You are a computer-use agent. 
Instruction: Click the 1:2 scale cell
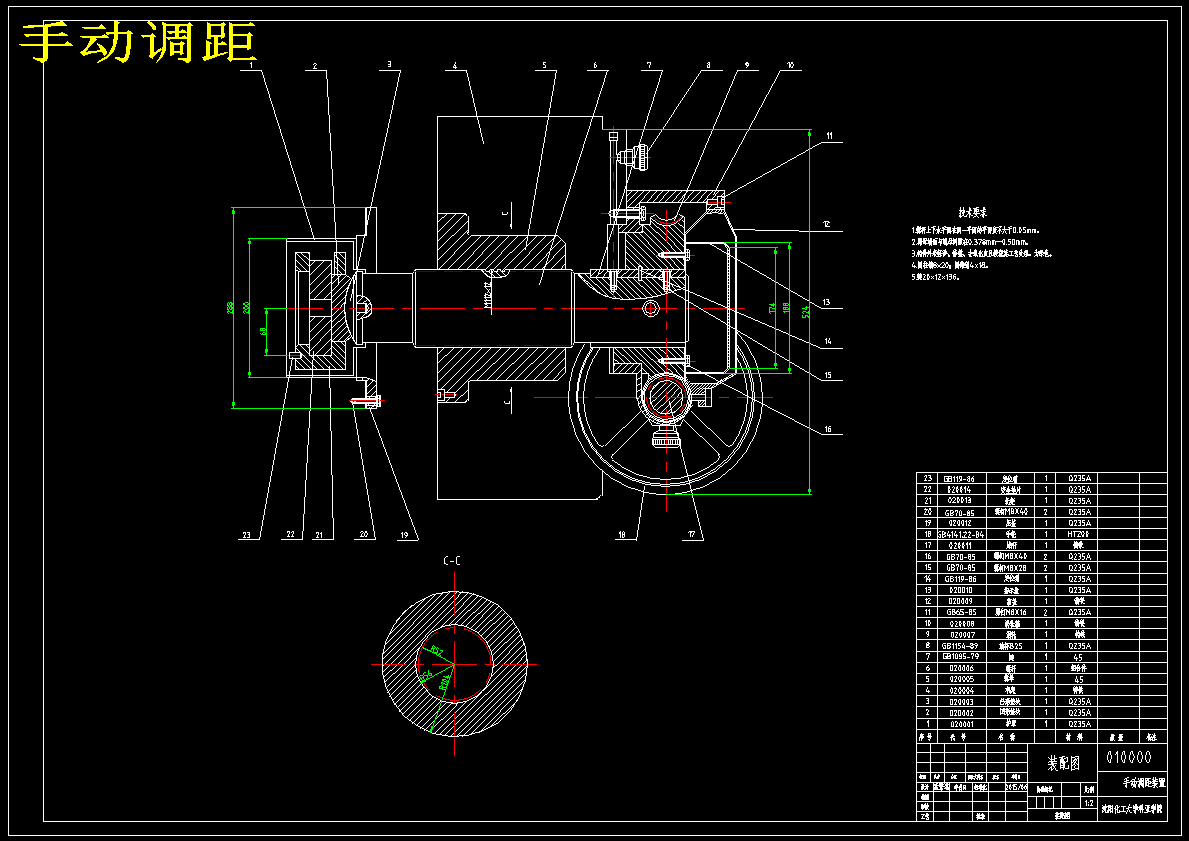[1089, 803]
